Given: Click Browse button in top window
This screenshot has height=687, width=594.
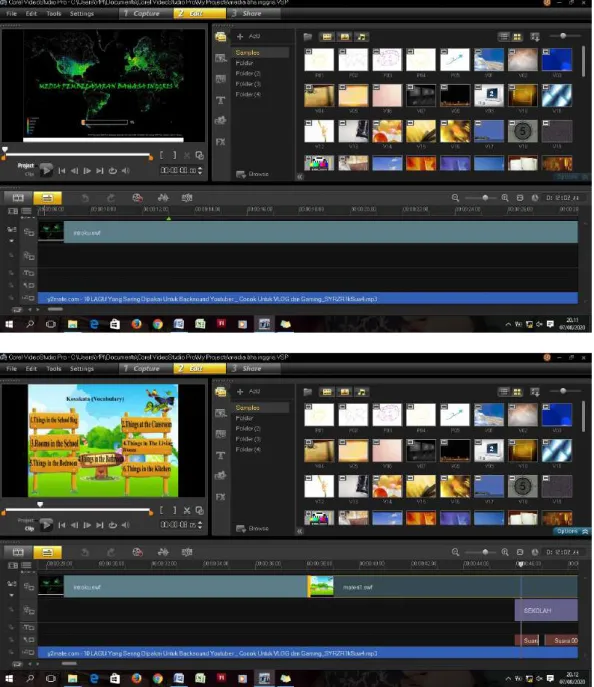Looking at the screenshot, I should (252, 174).
